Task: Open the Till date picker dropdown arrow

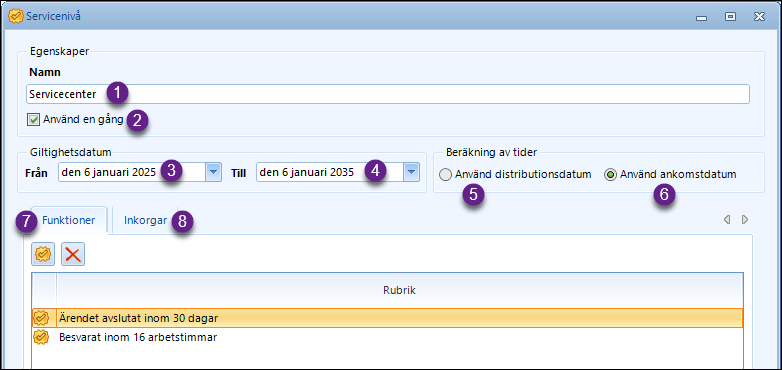Action: pyautogui.click(x=411, y=172)
